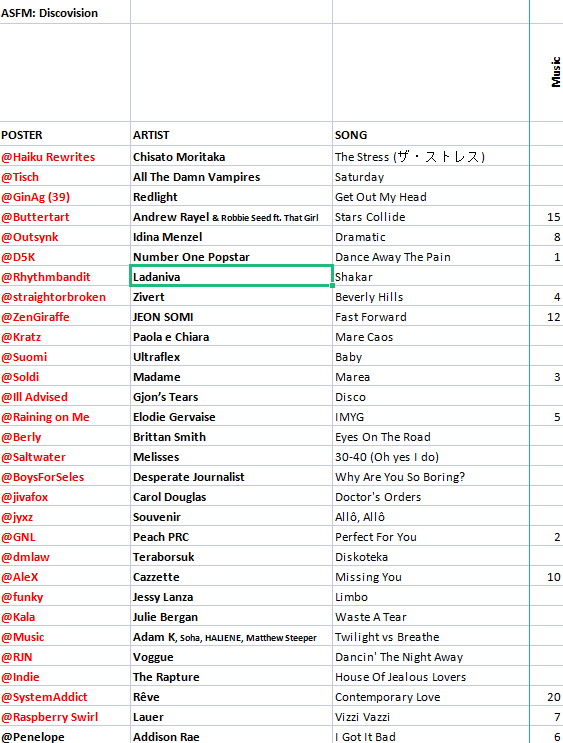Select the rotated 'Music' header cell
Screen dimensions: 563x743
pos(546,72)
